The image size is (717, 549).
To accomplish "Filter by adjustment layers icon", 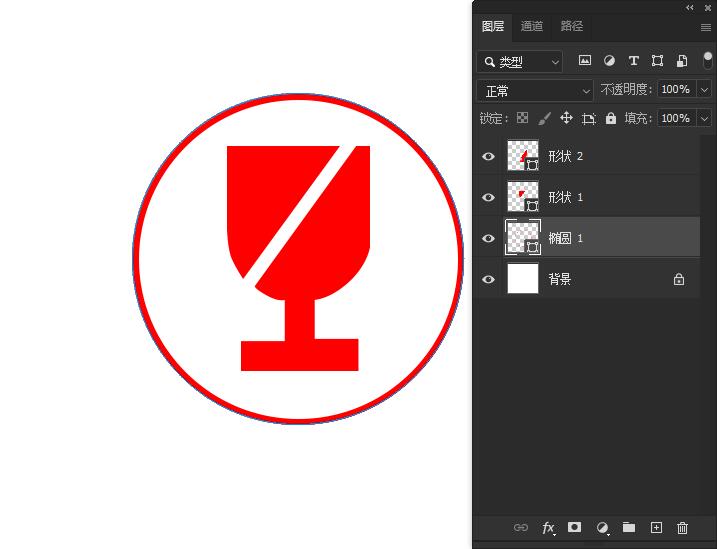I will click(x=609, y=60).
